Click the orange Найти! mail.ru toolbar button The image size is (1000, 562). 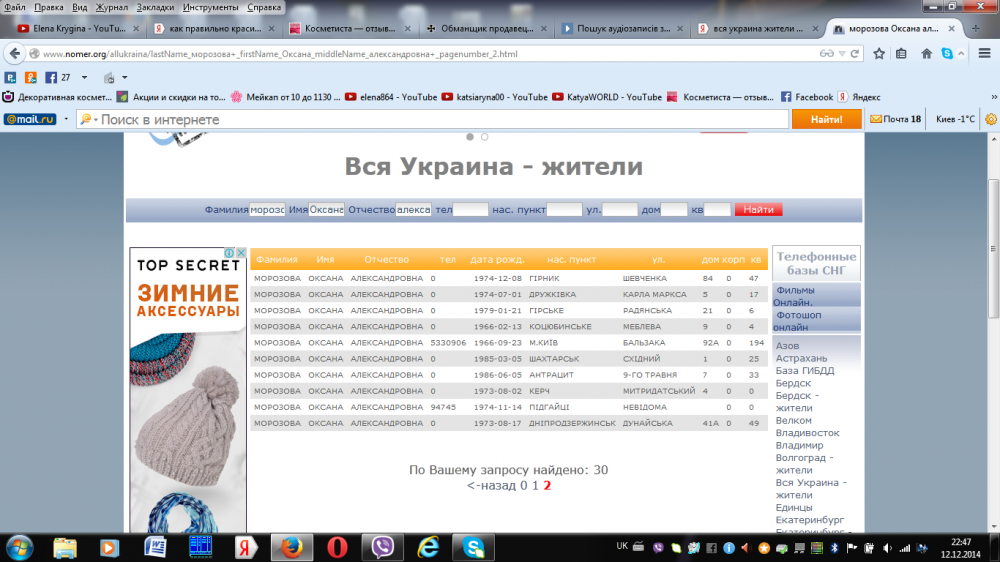[x=826, y=119]
